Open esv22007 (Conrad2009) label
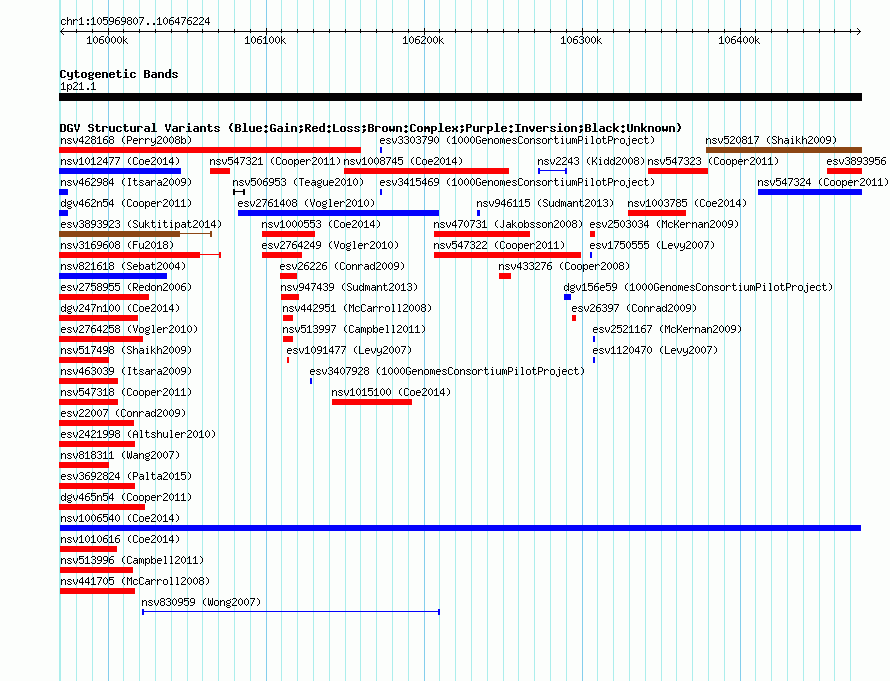 (x=123, y=413)
